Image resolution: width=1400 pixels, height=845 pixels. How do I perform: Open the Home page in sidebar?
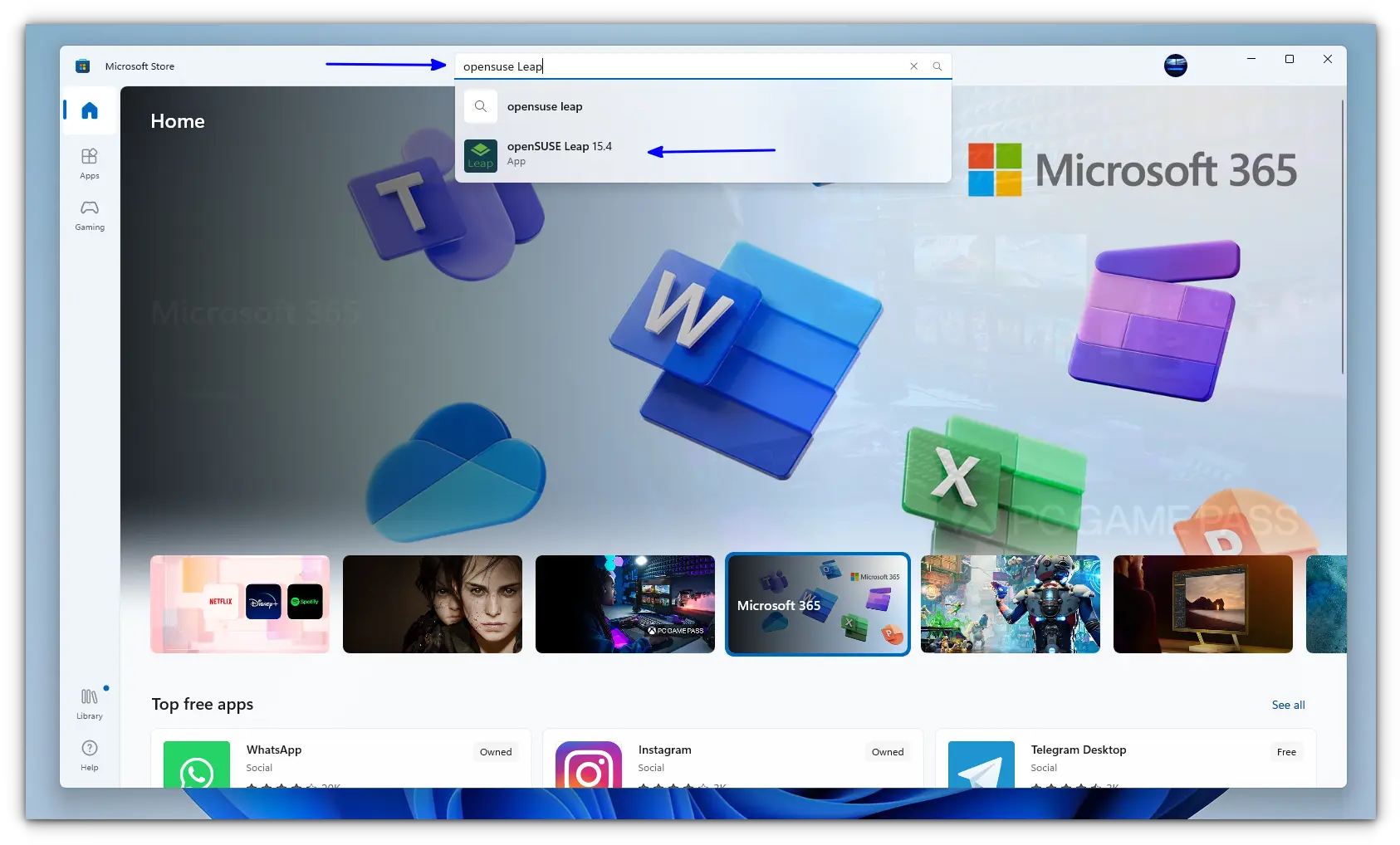90,110
